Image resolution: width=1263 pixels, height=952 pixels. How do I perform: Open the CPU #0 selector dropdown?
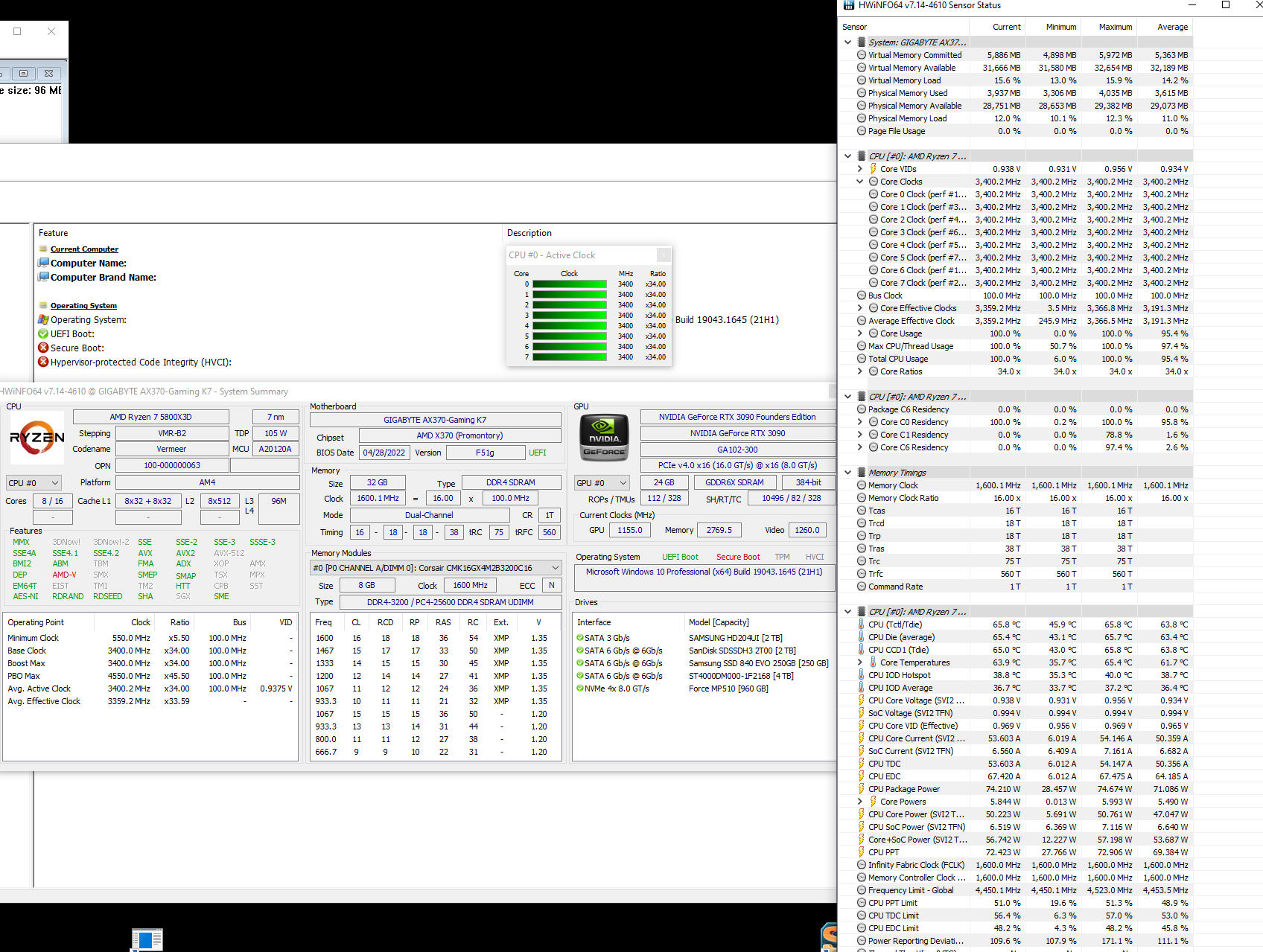[x=33, y=483]
